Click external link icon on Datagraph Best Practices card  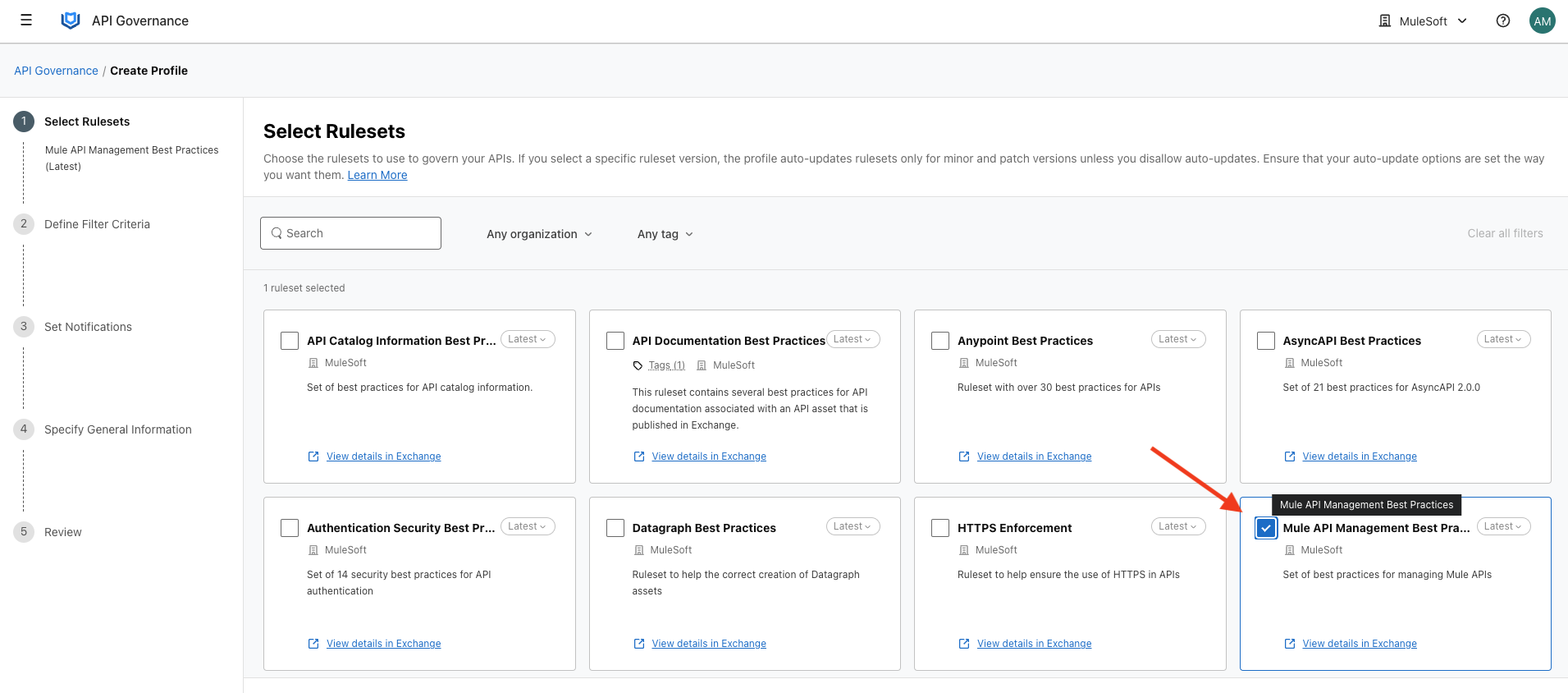click(x=639, y=644)
